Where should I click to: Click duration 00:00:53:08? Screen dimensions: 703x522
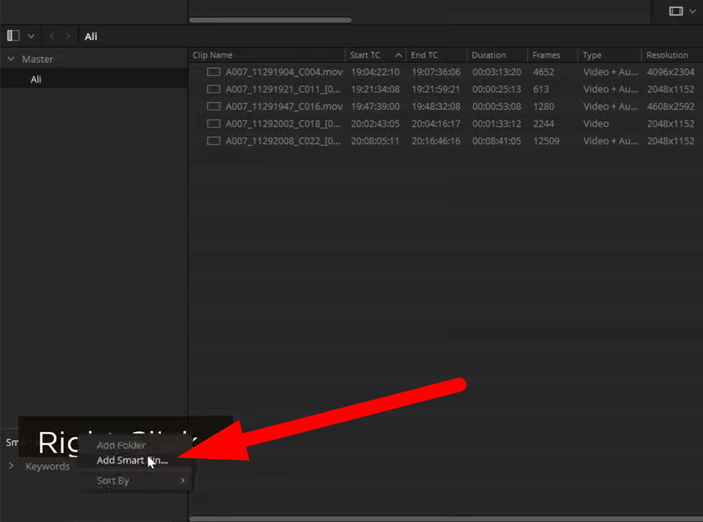click(496, 106)
